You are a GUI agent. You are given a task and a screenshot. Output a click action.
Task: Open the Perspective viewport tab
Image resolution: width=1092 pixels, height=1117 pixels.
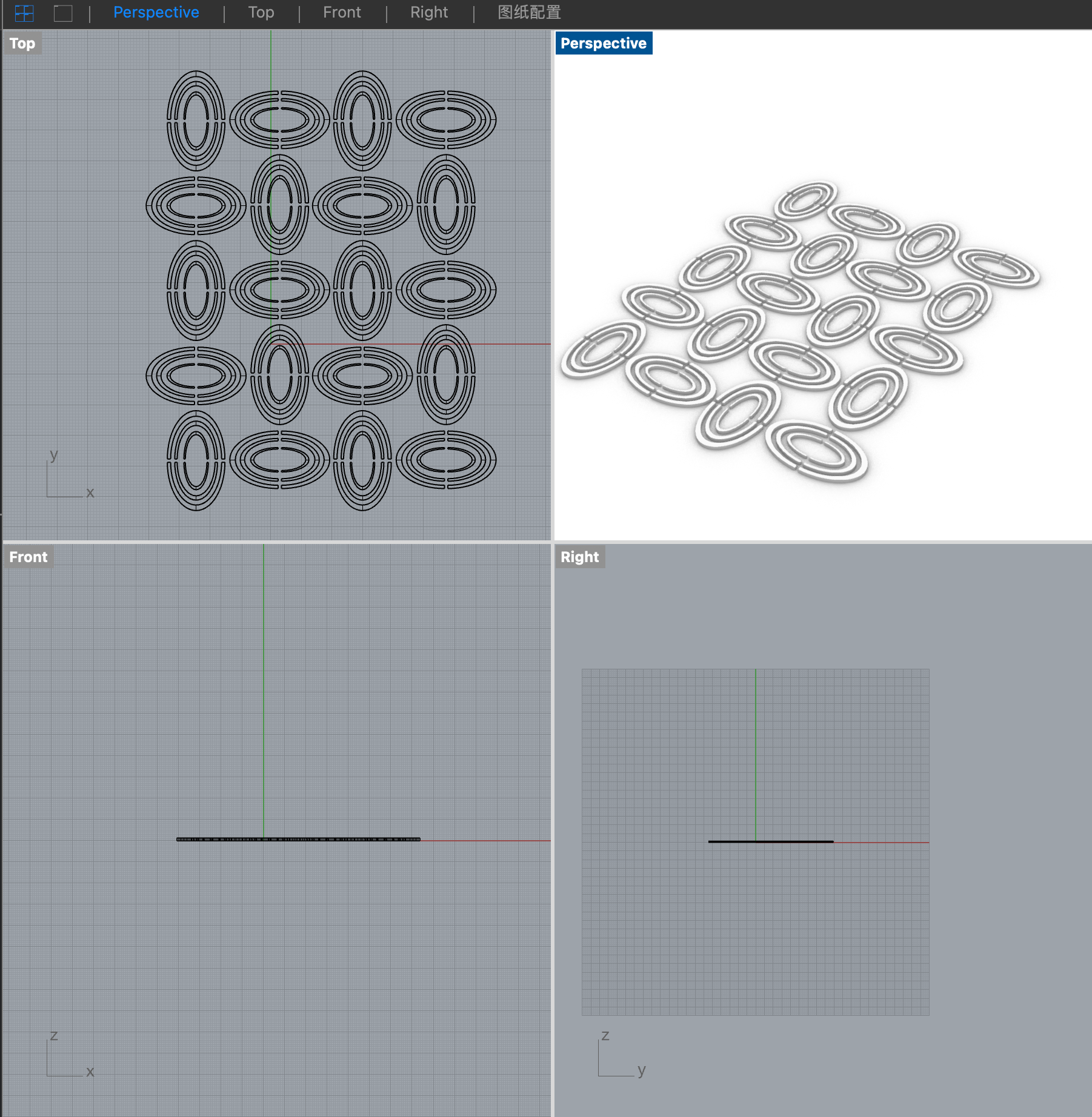click(x=156, y=12)
